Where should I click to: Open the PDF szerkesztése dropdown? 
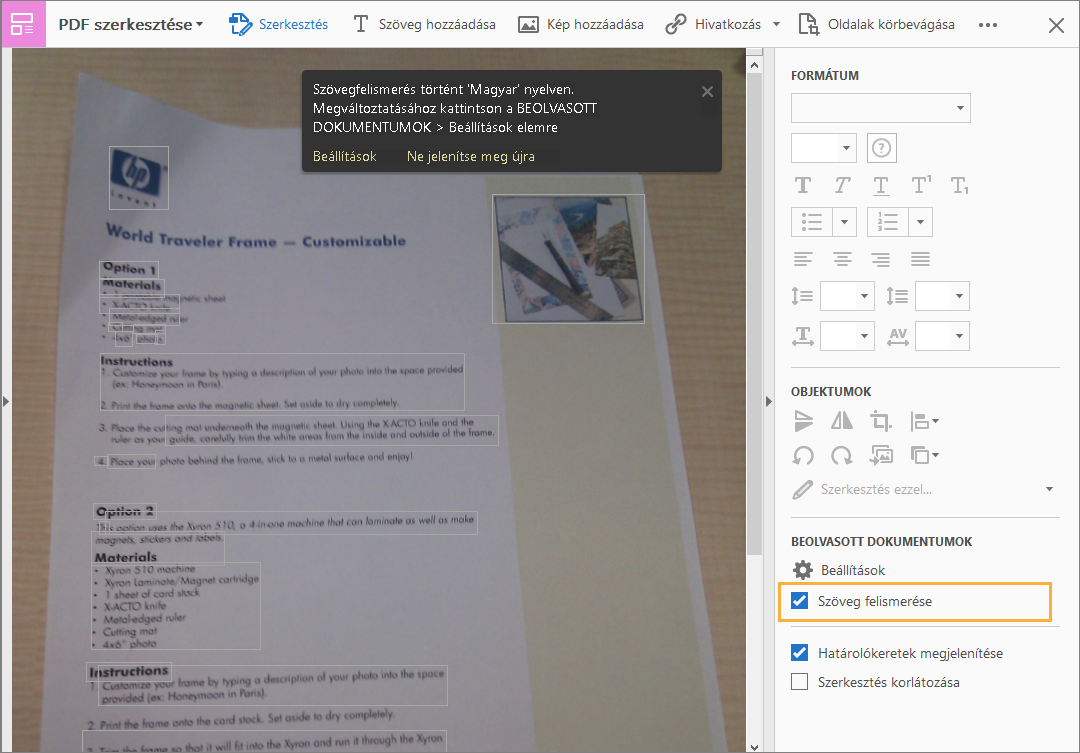pos(131,25)
